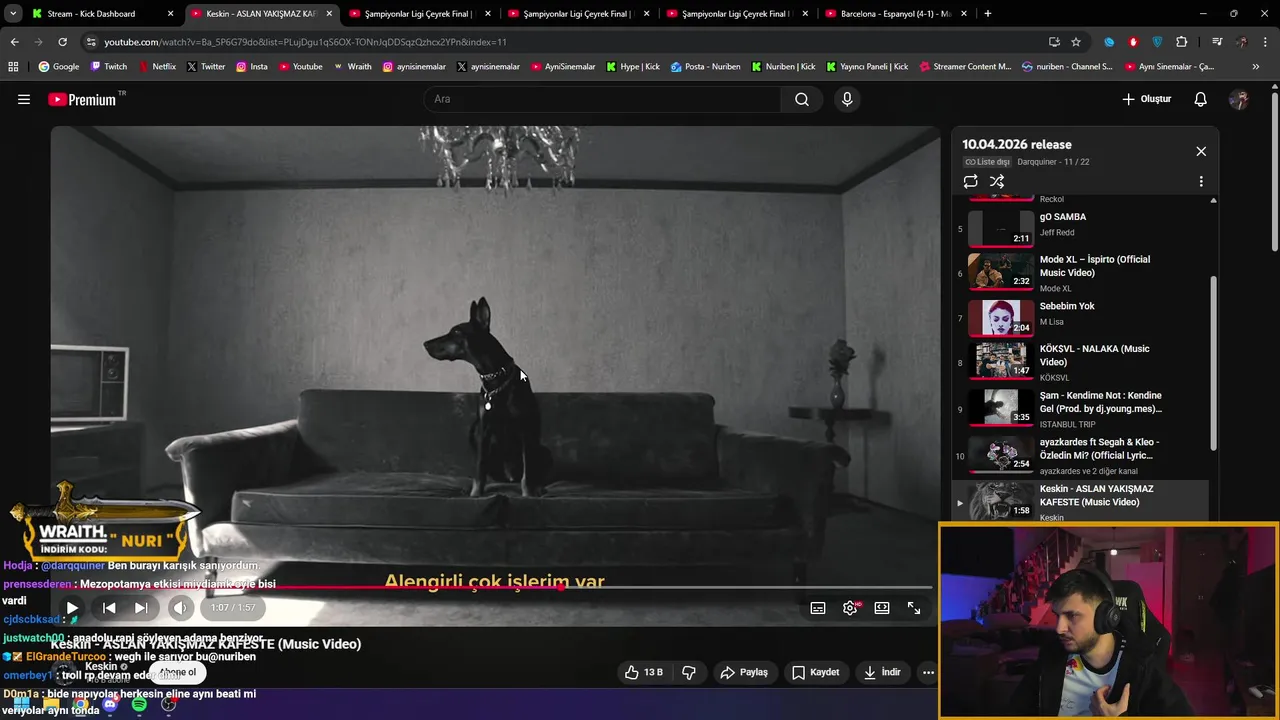This screenshot has height=720, width=1280.
Task: Close the playlist panel
Action: tap(1201, 151)
